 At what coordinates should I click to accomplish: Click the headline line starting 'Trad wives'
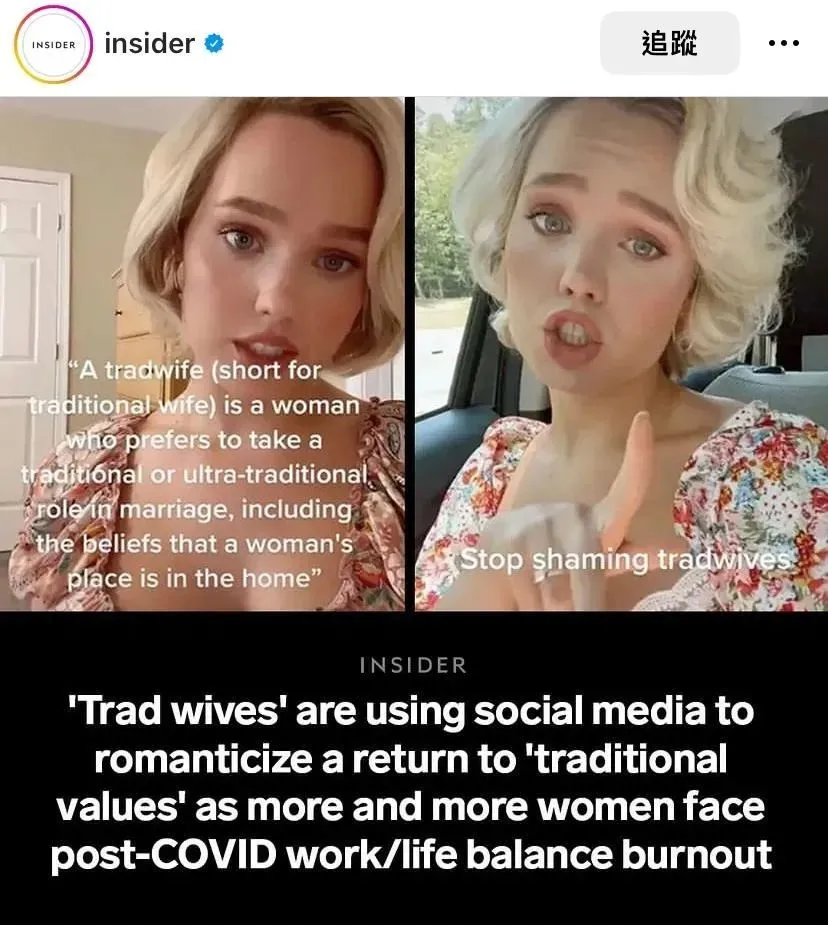tap(411, 711)
